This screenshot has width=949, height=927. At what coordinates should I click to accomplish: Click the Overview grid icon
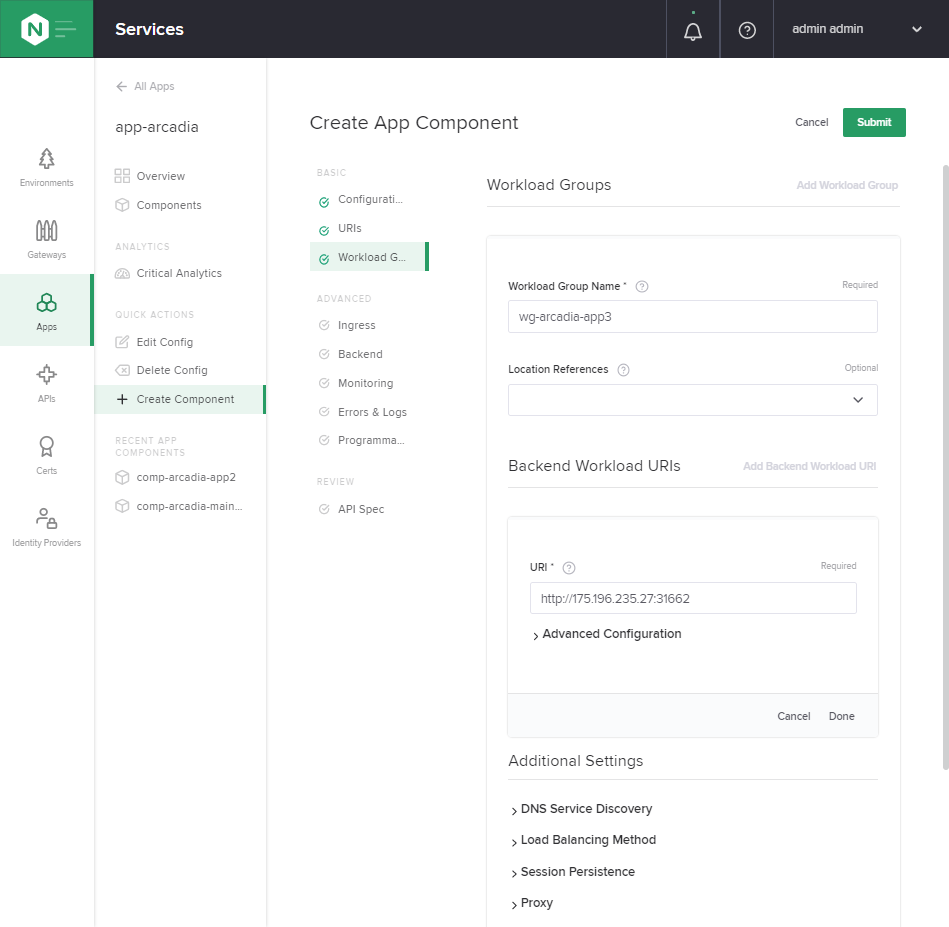[122, 176]
